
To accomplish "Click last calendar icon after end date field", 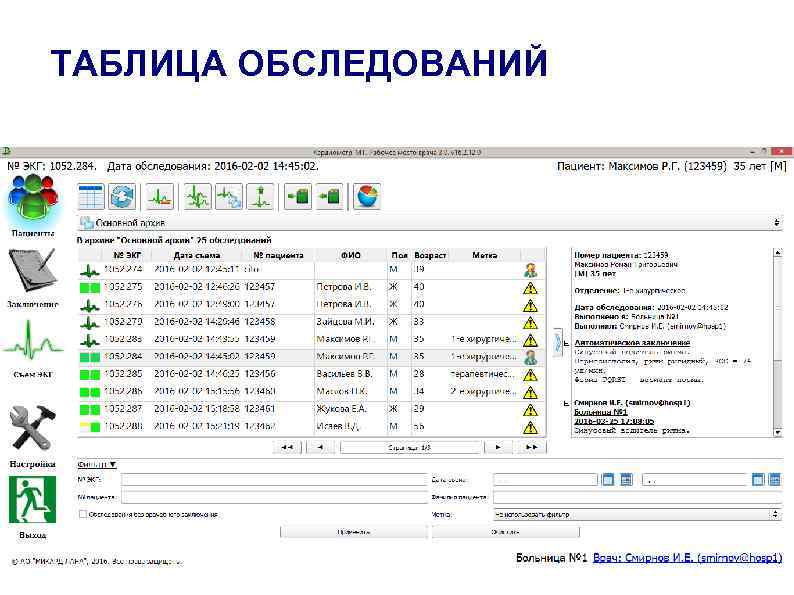I will [x=775, y=480].
